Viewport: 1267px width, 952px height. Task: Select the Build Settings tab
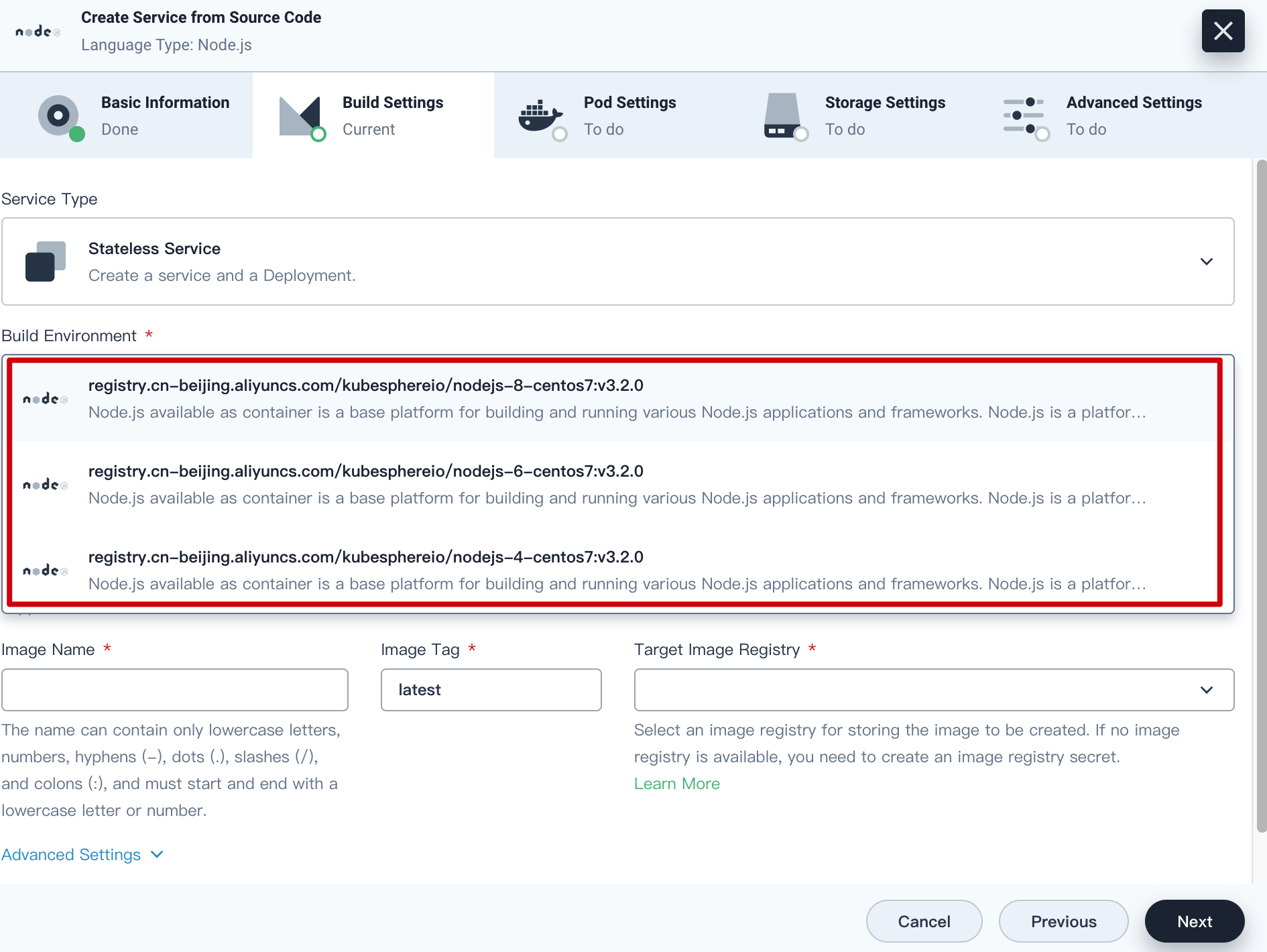(373, 115)
